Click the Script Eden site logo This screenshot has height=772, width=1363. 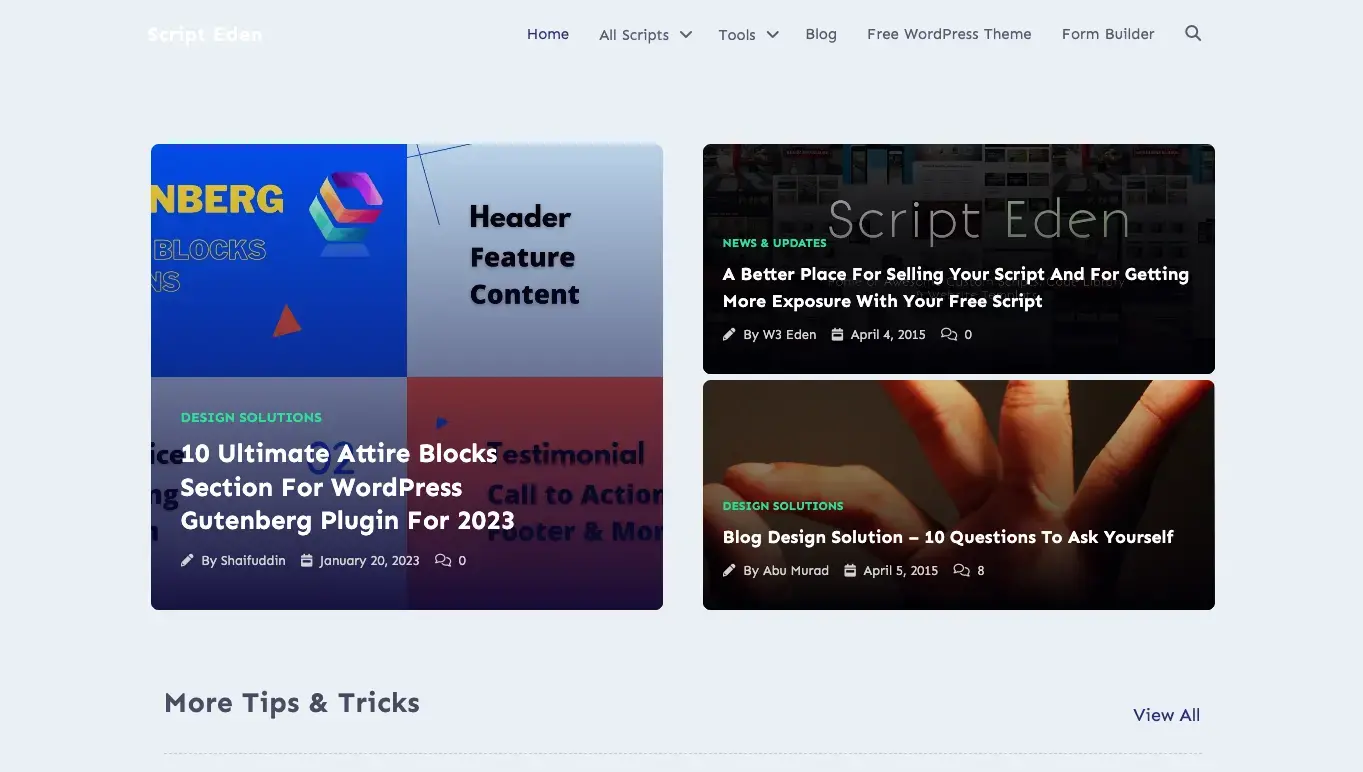click(205, 34)
